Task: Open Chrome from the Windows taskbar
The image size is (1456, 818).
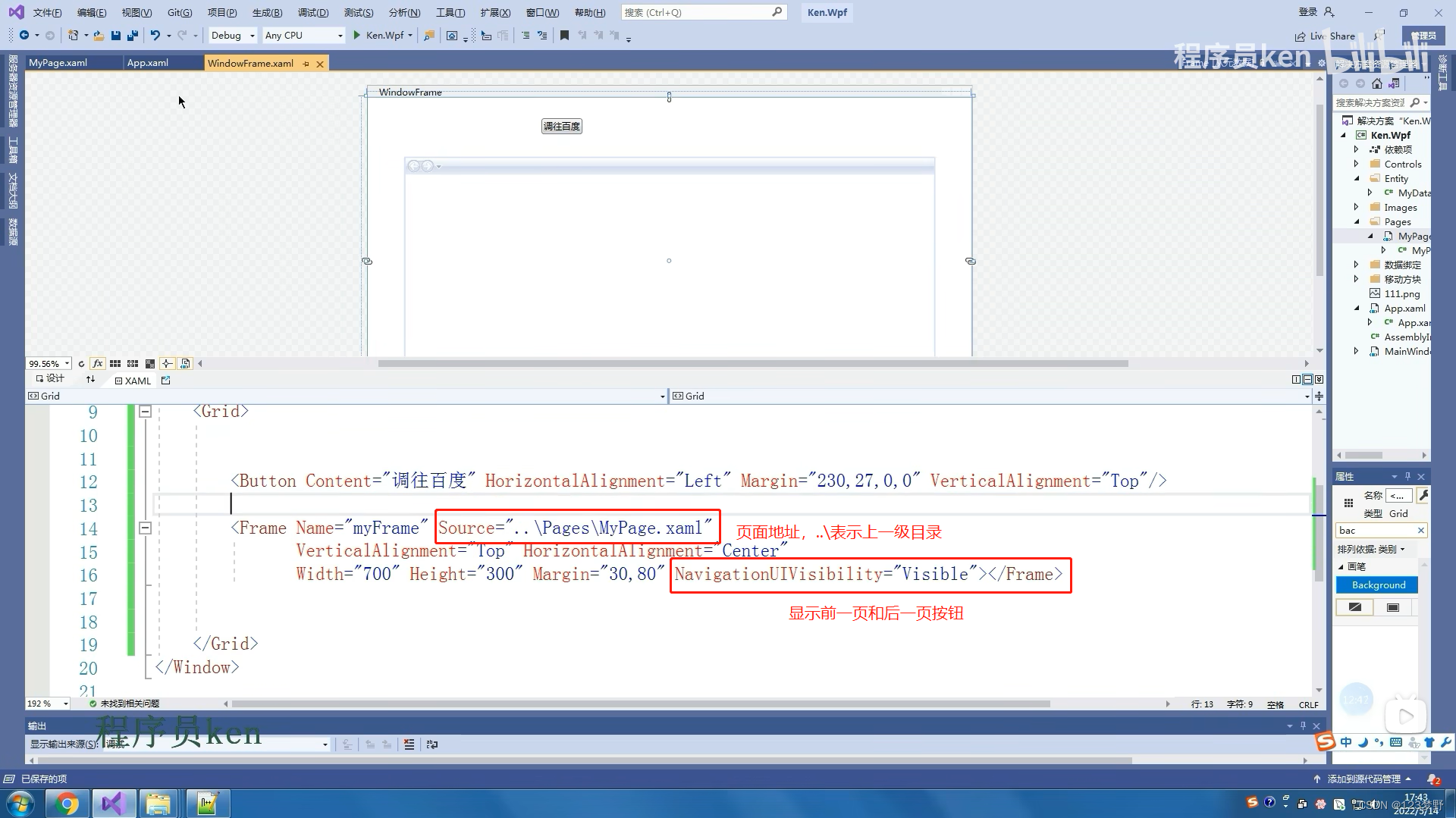Action: coord(67,803)
